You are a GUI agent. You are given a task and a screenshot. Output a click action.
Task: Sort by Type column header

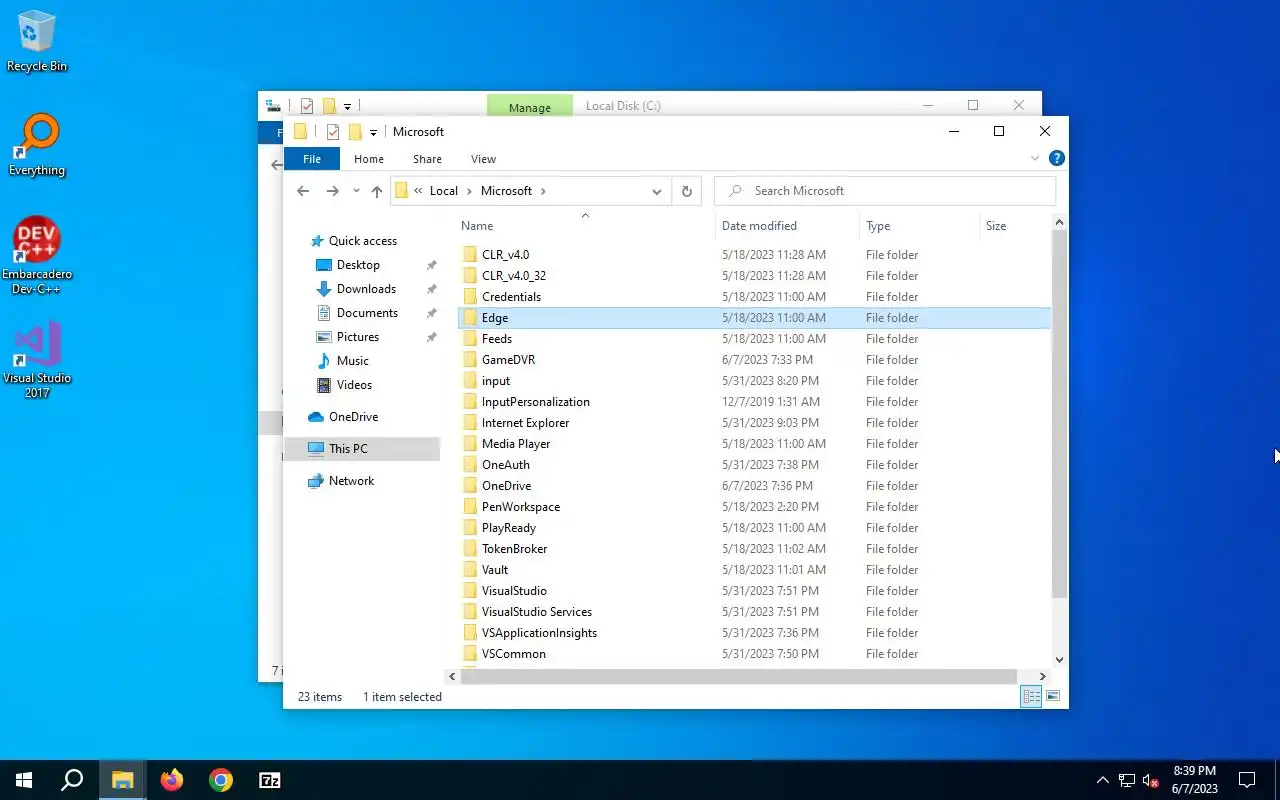tap(920, 226)
